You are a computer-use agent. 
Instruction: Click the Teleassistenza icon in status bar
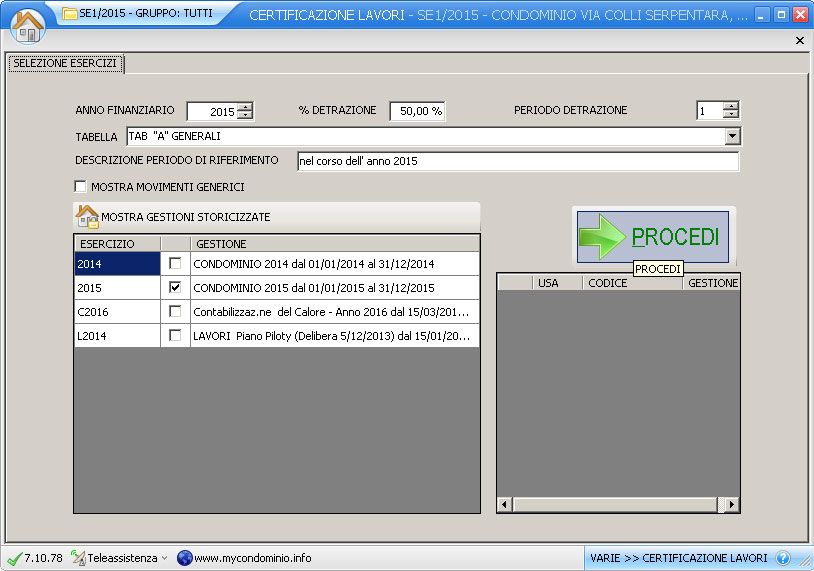[79, 558]
